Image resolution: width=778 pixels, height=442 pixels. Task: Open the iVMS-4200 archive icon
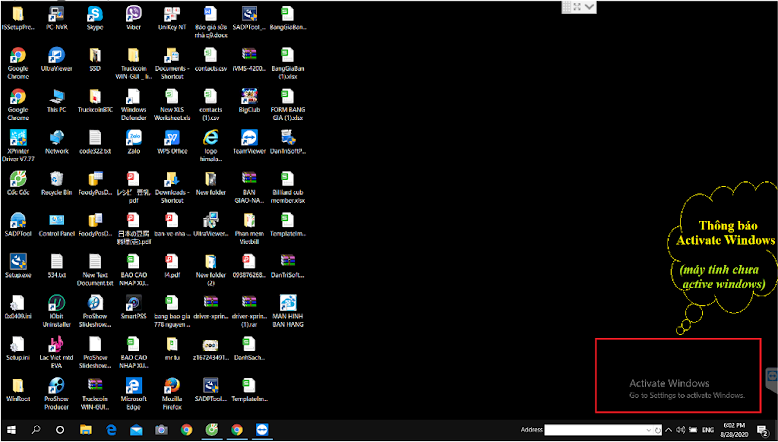click(249, 60)
